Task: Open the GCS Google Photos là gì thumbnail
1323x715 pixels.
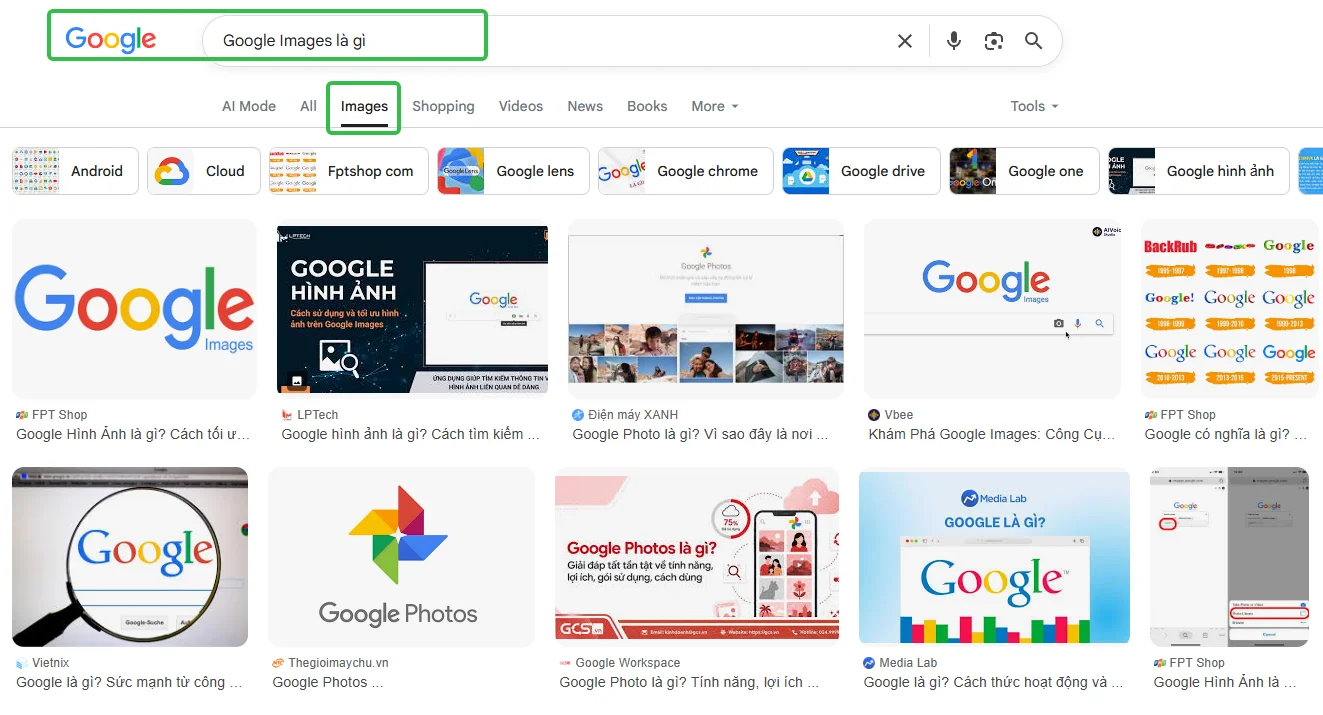Action: 697,558
